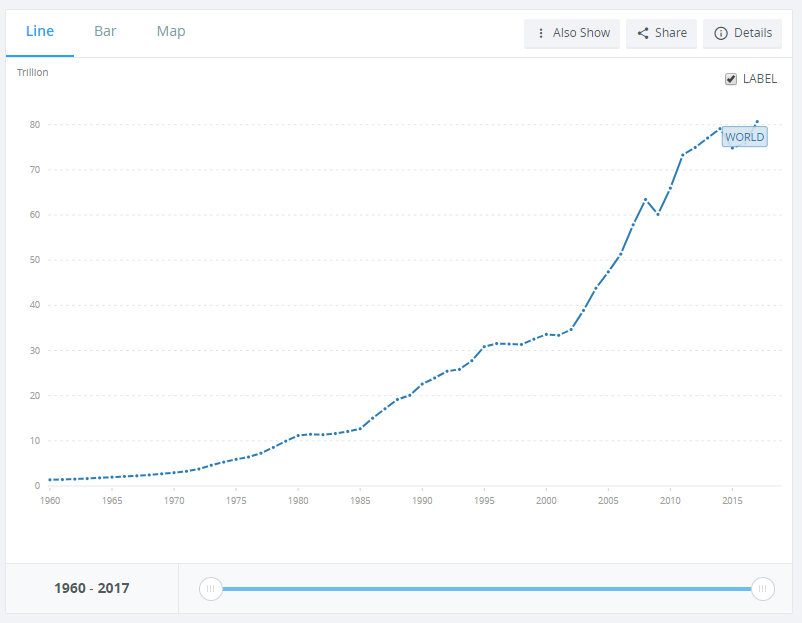Click the three-dot icon beside Also Show
Image resolution: width=802 pixels, height=623 pixels.
[541, 33]
